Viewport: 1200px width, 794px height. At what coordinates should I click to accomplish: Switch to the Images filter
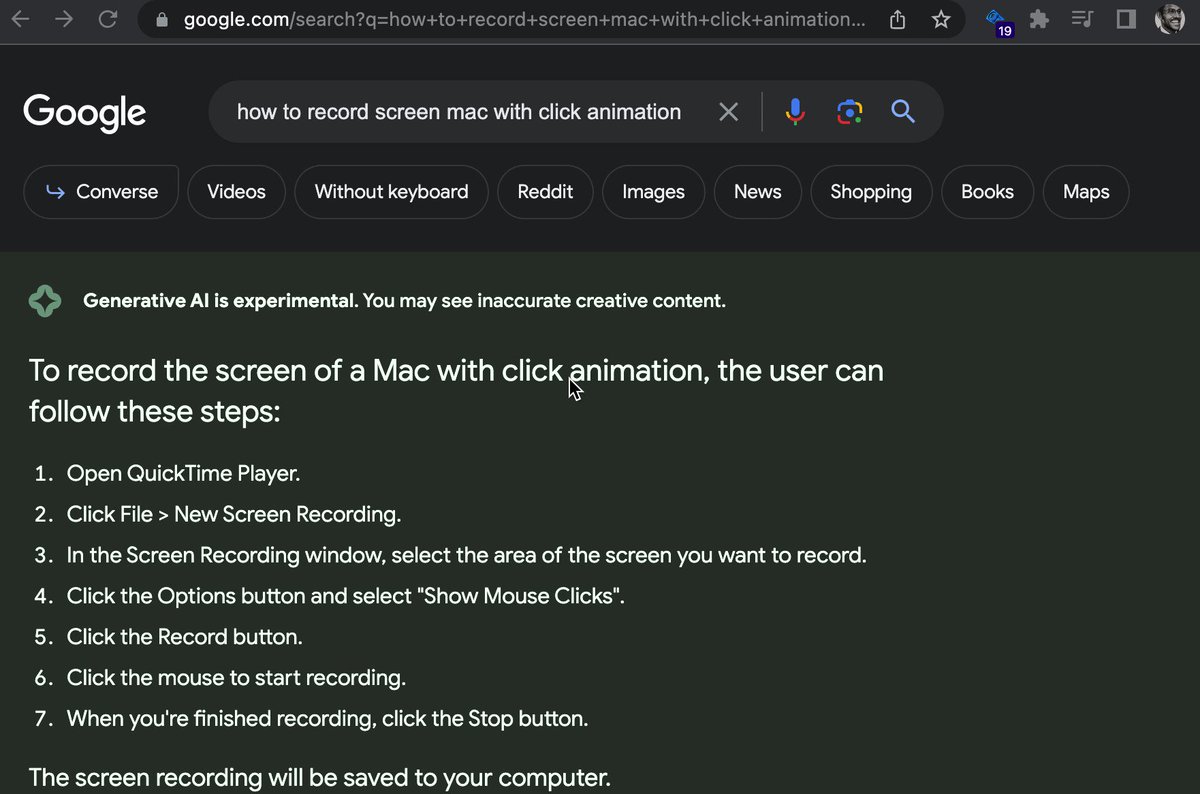click(653, 192)
